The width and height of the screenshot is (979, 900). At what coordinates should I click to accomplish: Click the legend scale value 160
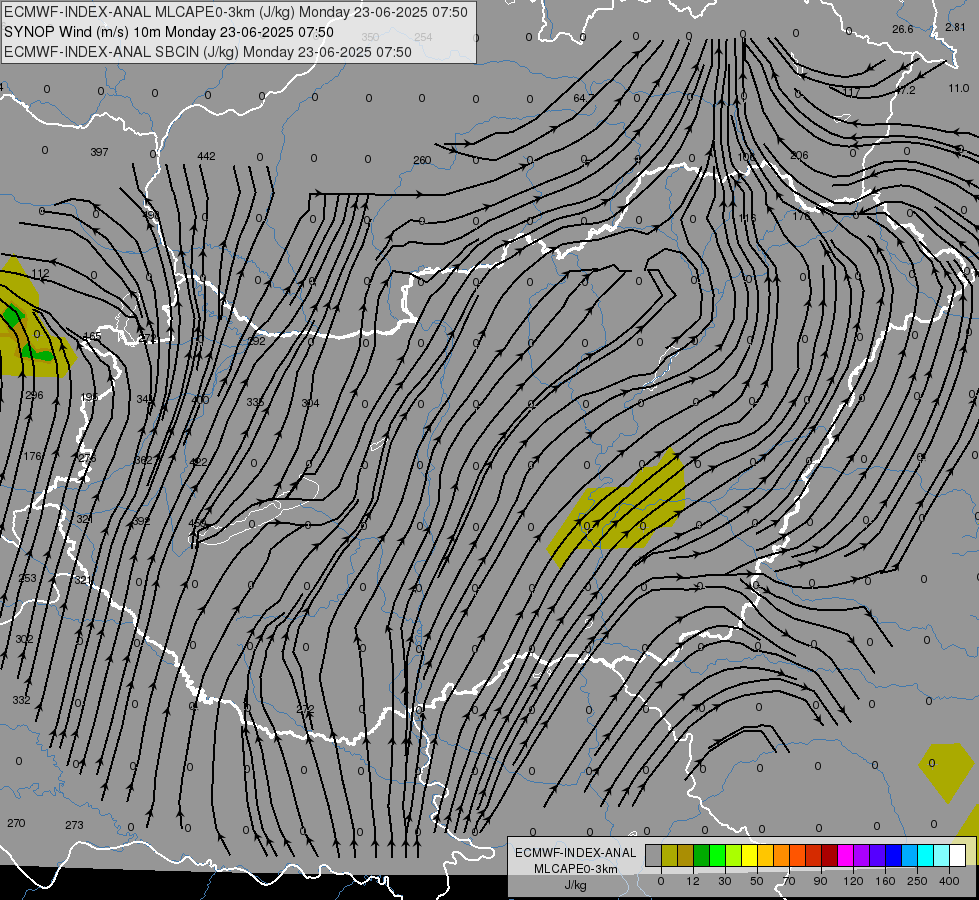pyautogui.click(x=885, y=881)
